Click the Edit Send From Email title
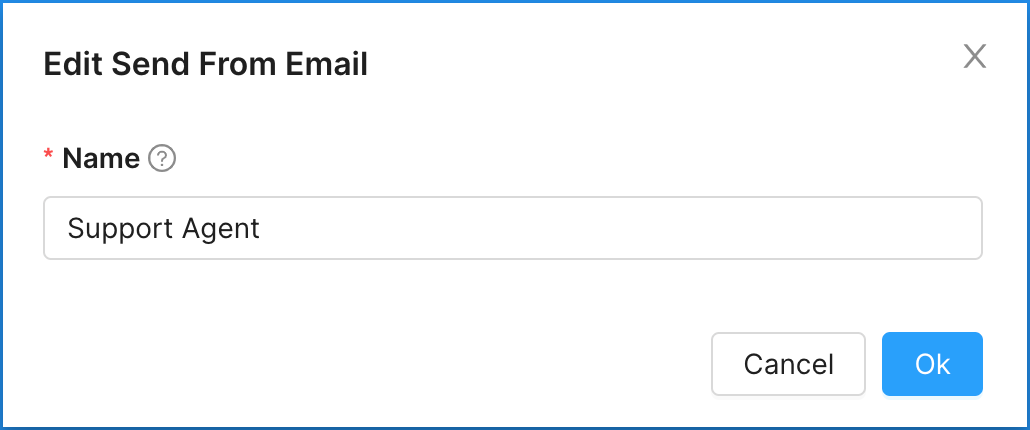Viewport: 1030px width, 430px height. point(206,64)
